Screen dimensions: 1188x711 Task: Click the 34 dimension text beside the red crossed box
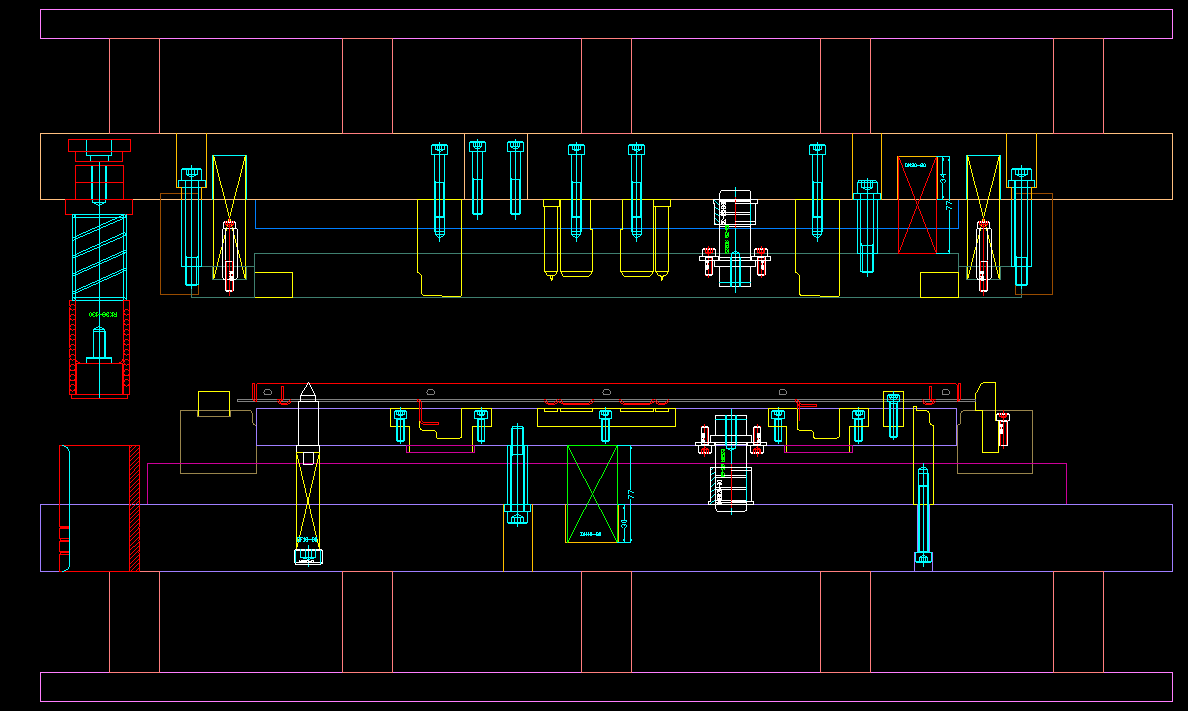942,177
